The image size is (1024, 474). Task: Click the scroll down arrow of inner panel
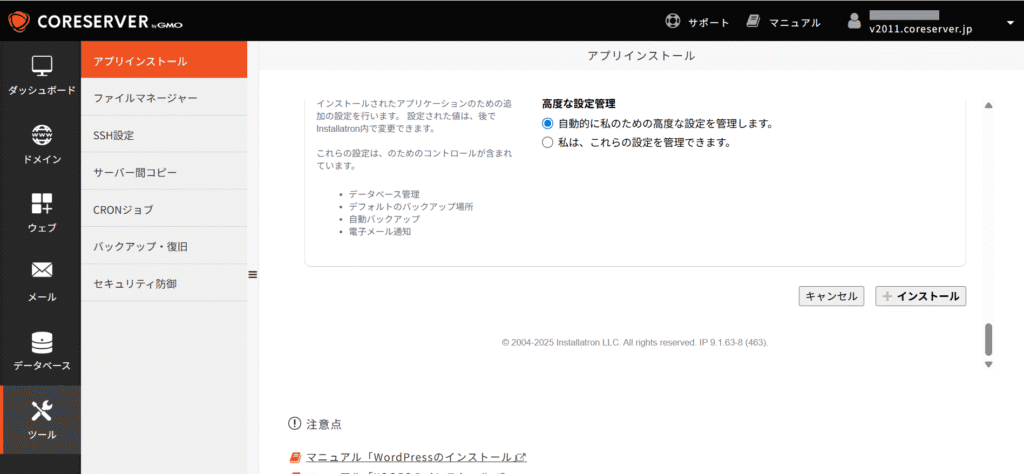tap(988, 364)
